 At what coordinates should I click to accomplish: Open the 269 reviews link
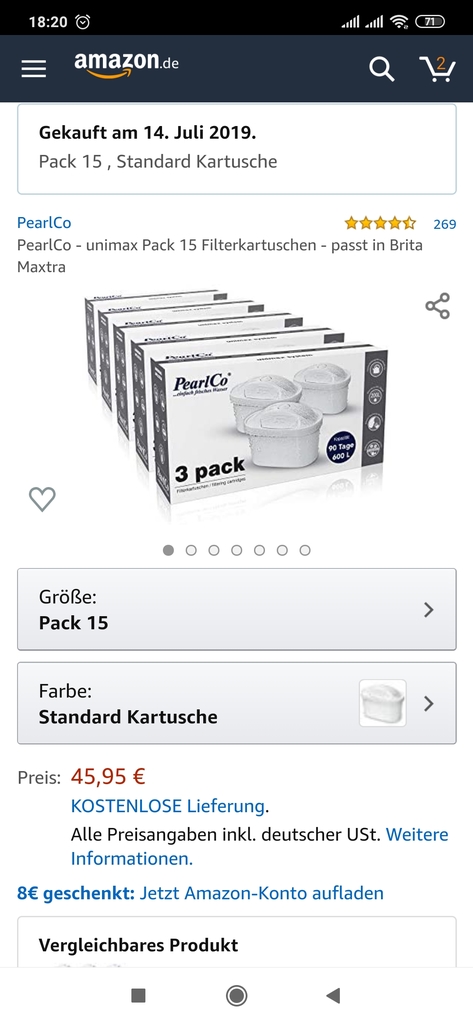(x=445, y=224)
